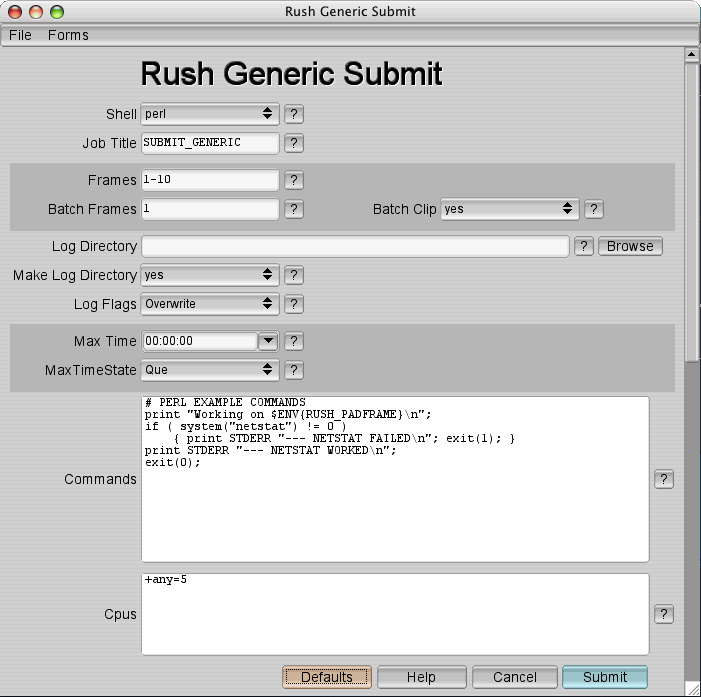This screenshot has width=701, height=697.
Task: Show help for MaxTimeState
Action: coord(294,370)
